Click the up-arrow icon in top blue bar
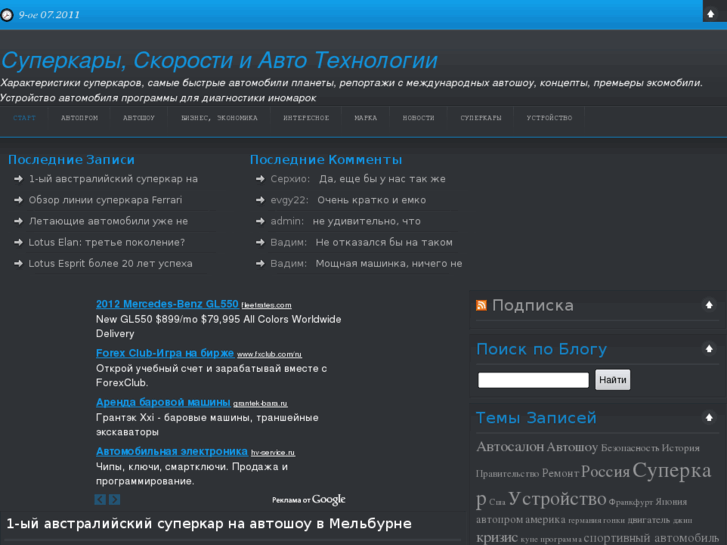727x545 pixels. point(711,14)
